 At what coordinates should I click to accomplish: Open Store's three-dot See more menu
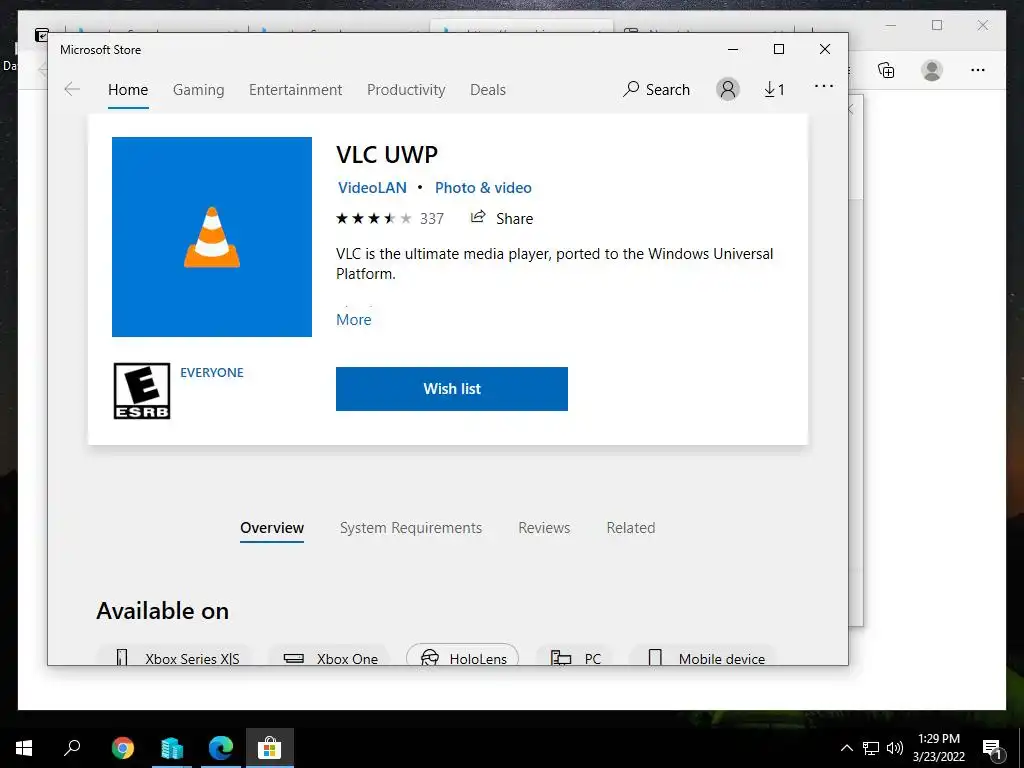pos(824,86)
